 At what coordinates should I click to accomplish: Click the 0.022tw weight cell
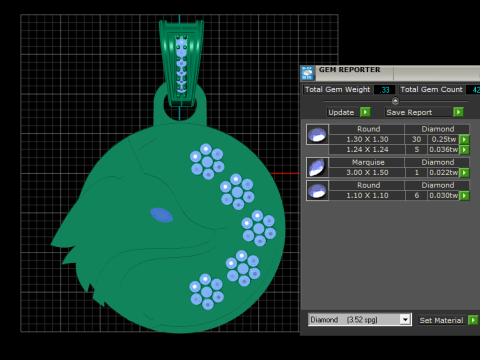pos(444,173)
